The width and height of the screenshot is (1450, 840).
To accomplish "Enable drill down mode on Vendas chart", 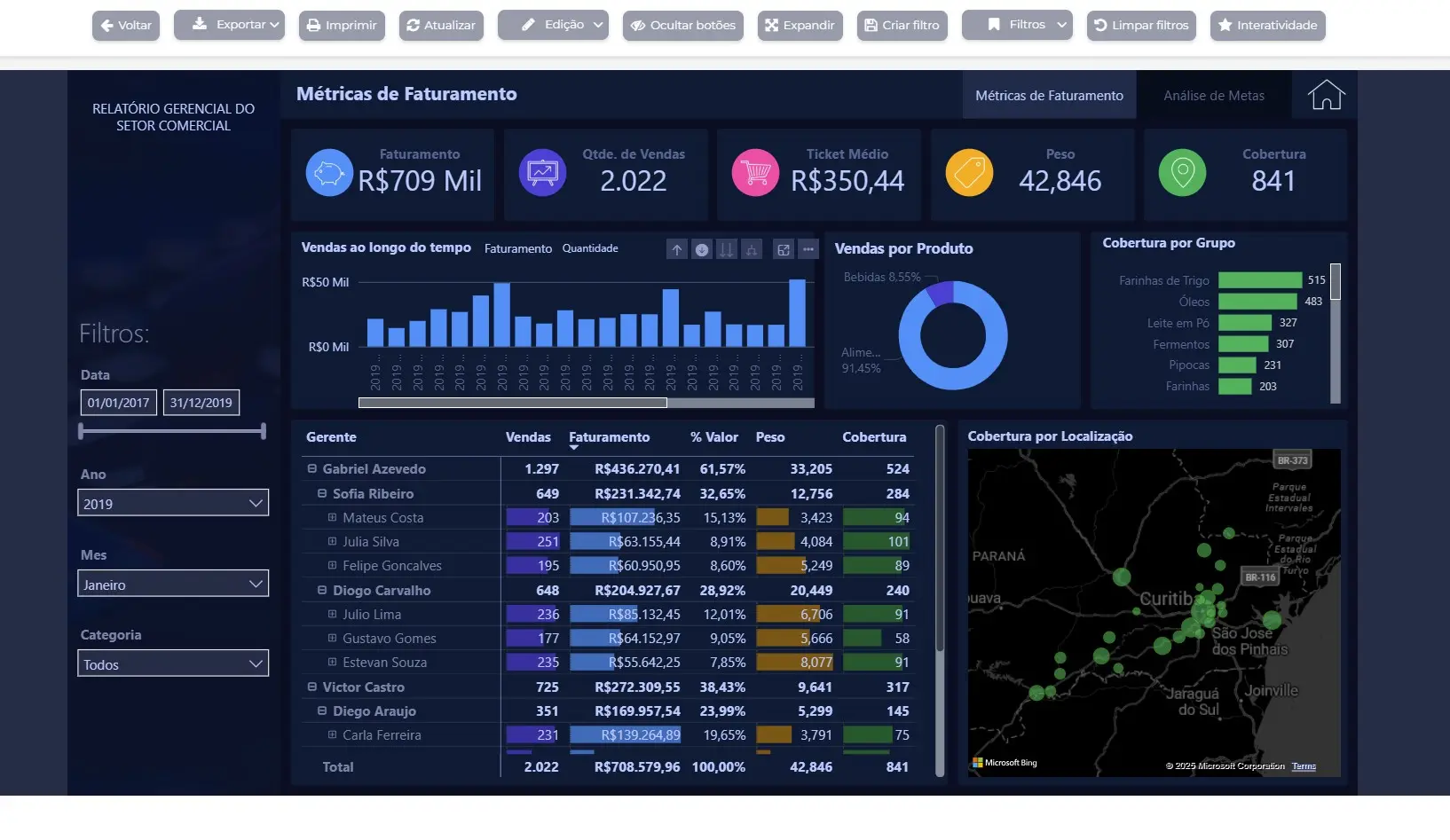I will pyautogui.click(x=702, y=249).
